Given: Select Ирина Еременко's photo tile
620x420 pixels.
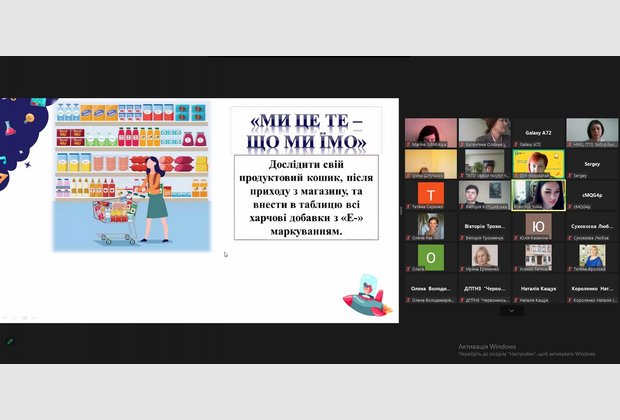Looking at the screenshot, I should point(484,257).
